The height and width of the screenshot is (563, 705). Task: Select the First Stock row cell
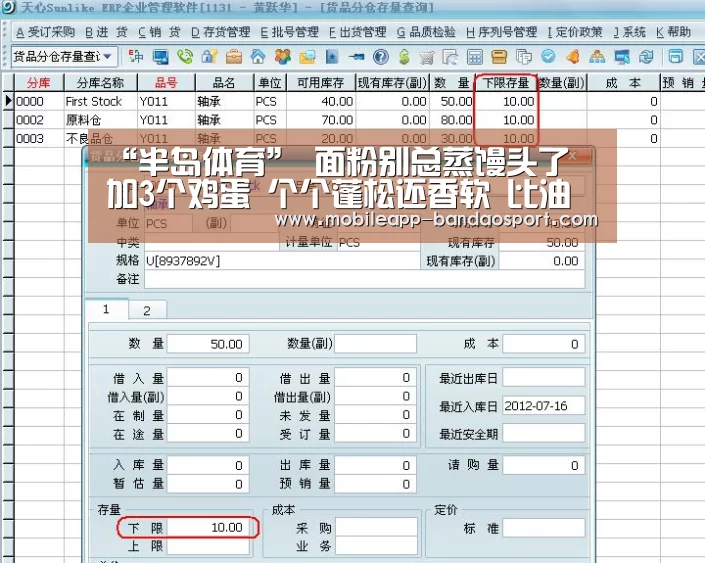pyautogui.click(x=100, y=102)
